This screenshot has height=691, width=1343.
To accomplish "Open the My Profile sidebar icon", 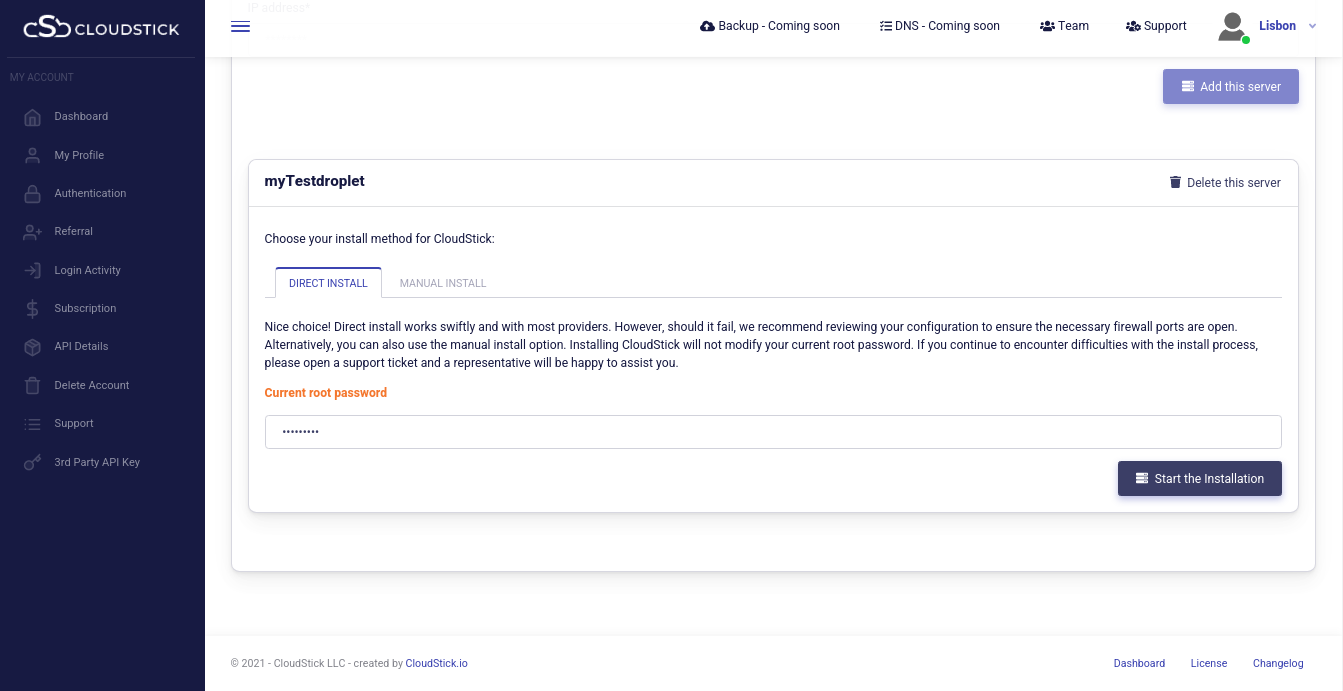I will tap(33, 155).
